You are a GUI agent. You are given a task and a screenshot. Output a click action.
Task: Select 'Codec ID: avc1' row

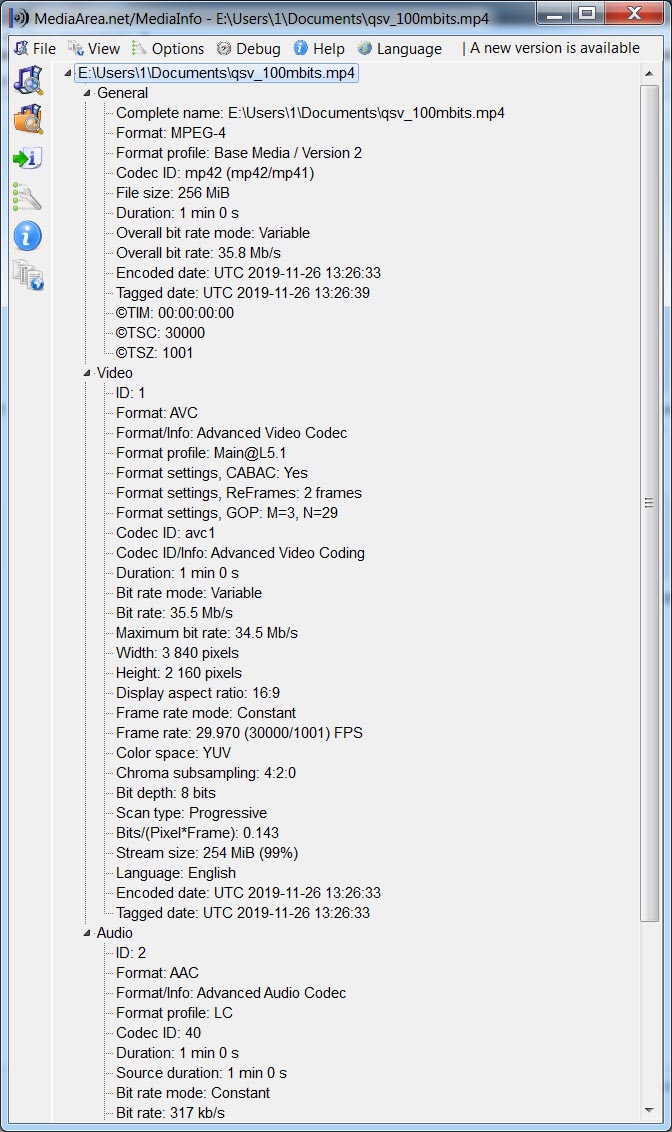[x=166, y=533]
